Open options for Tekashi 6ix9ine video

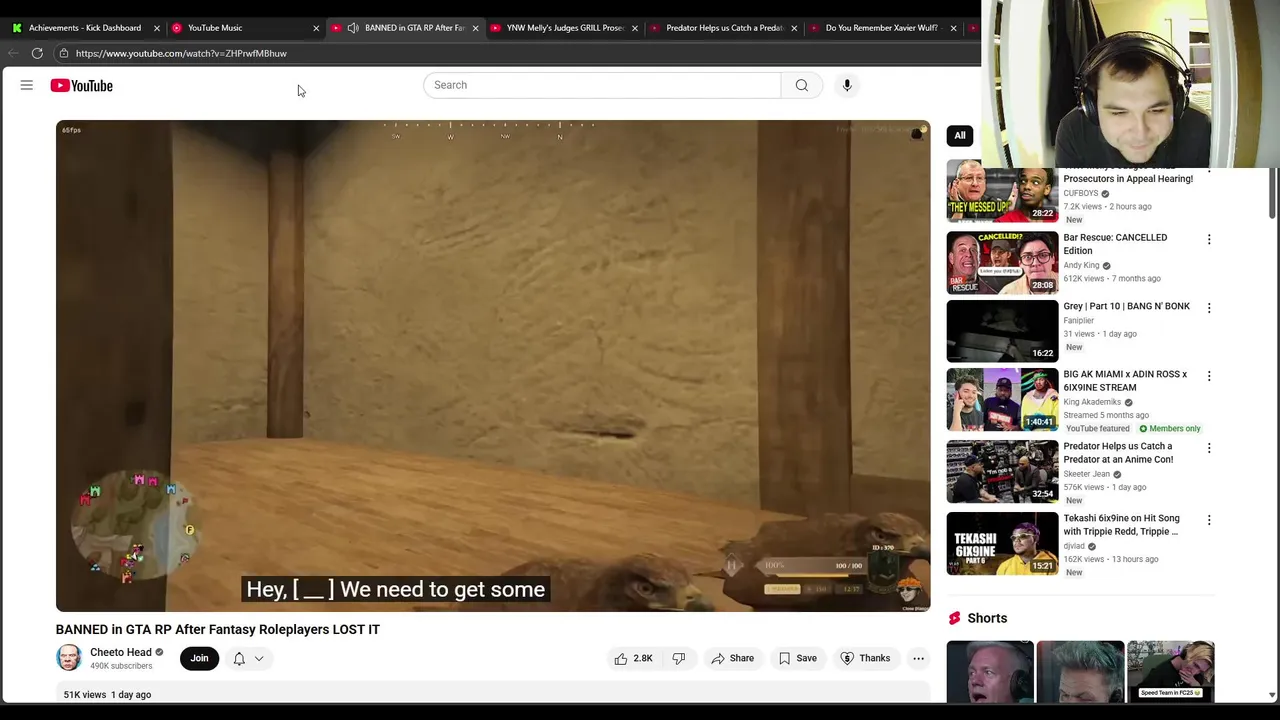(1209, 520)
